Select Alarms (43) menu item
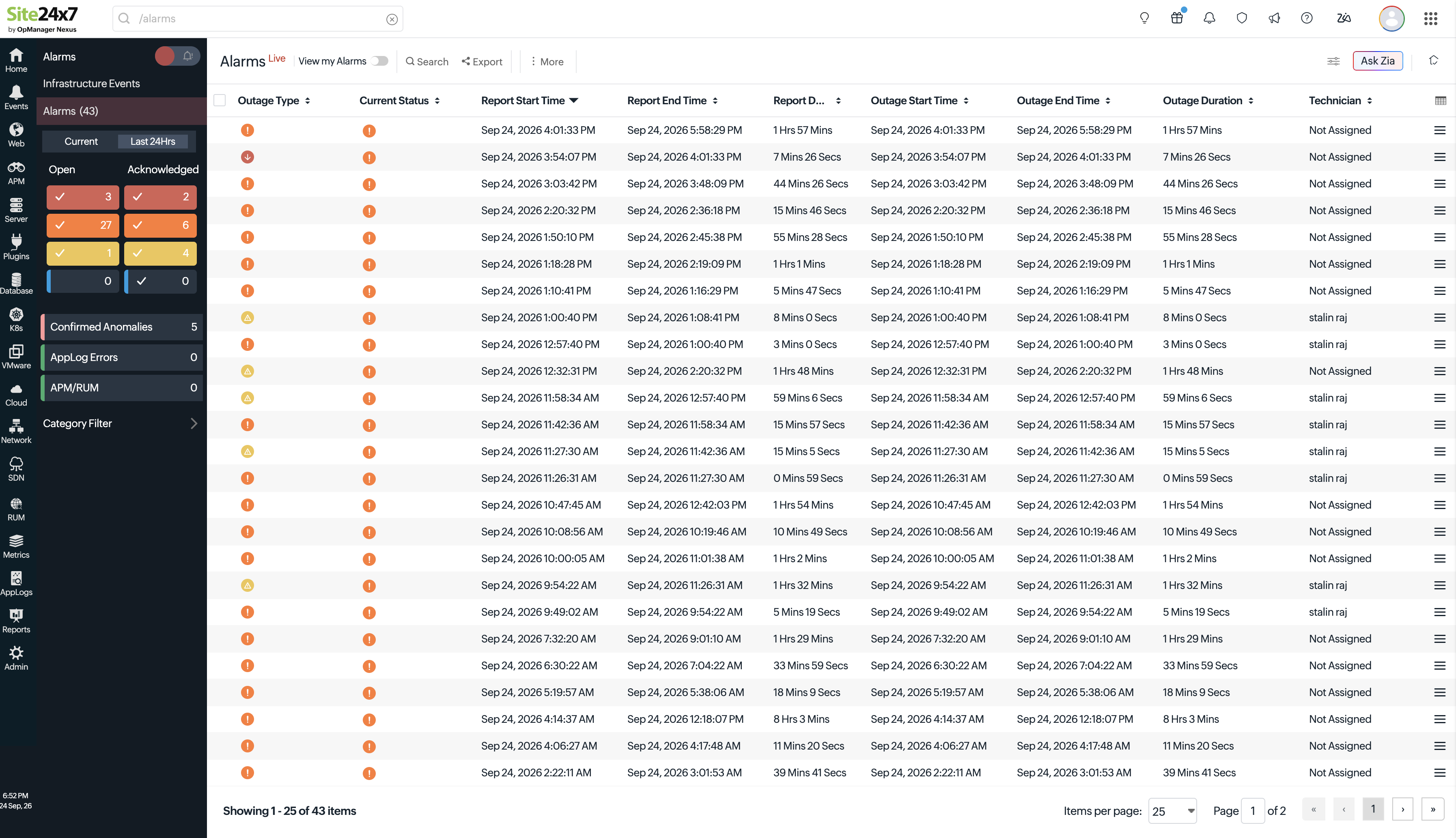Image resolution: width=1456 pixels, height=838 pixels. [x=121, y=111]
